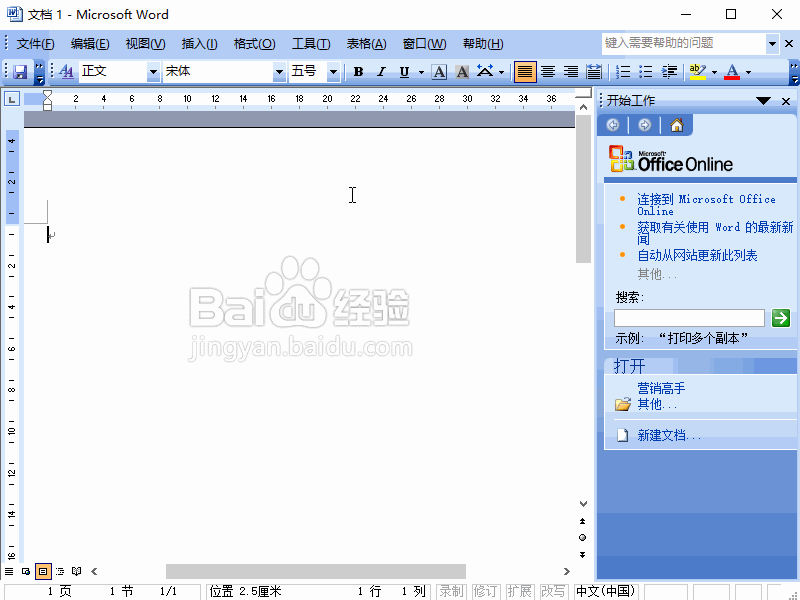Apply red font color
Image resolution: width=800 pixels, height=600 pixels.
(732, 72)
